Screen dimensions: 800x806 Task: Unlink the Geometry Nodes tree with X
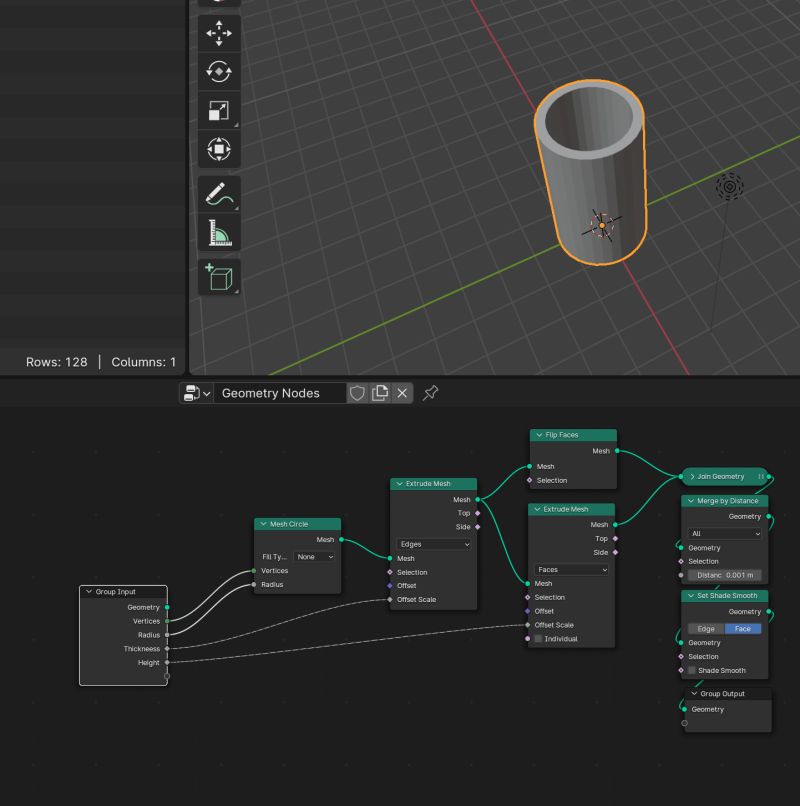pyautogui.click(x=402, y=393)
